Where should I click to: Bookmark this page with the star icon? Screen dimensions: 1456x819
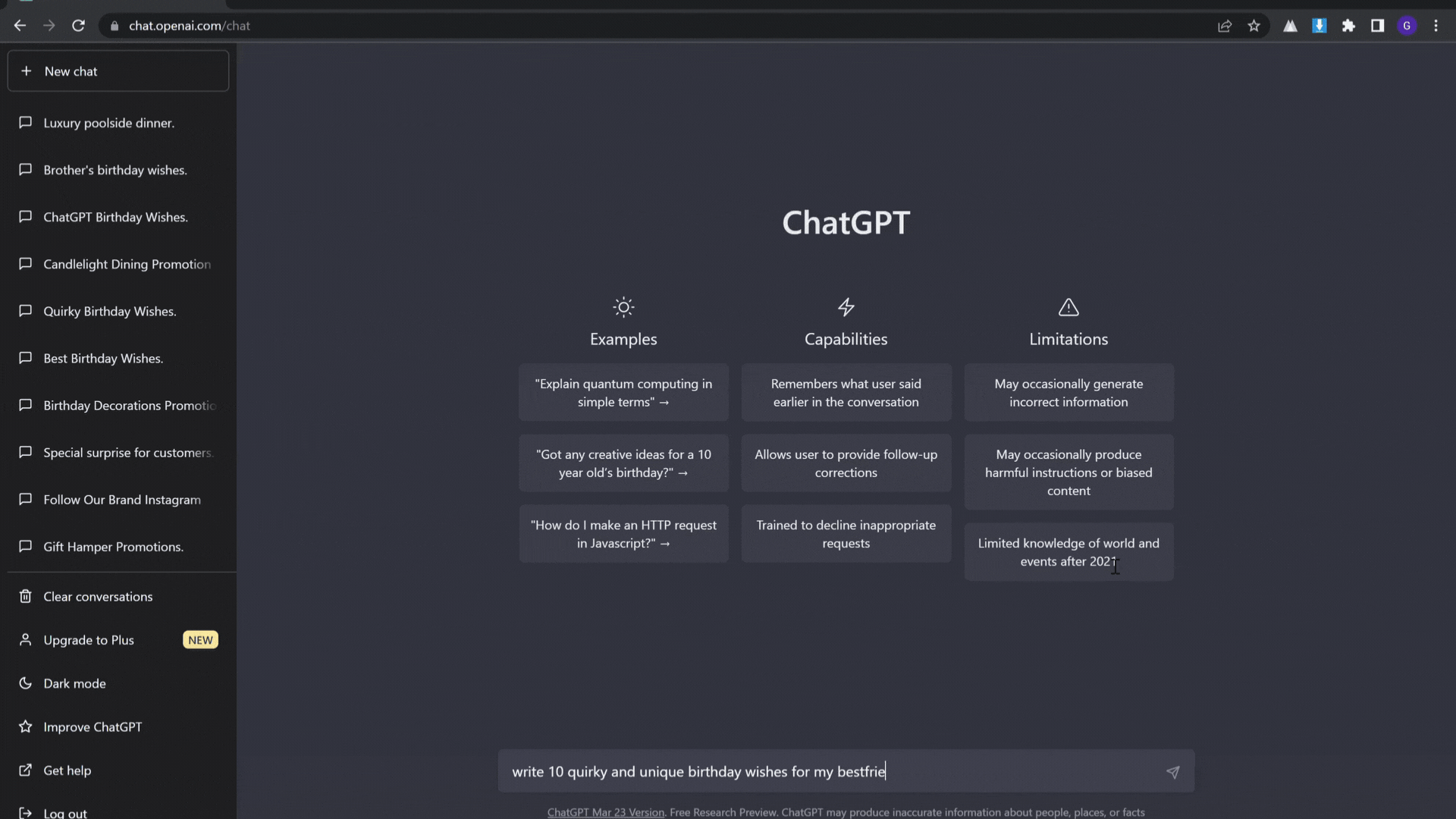click(1254, 26)
